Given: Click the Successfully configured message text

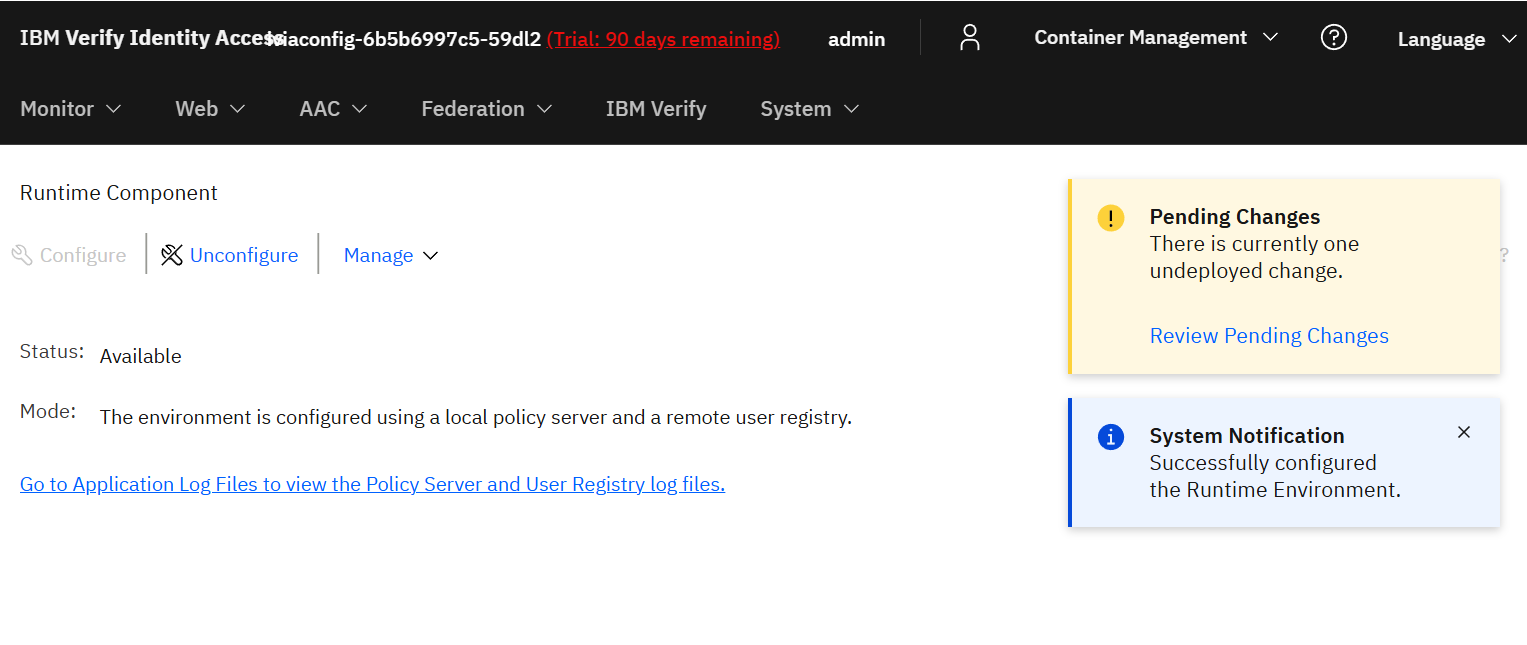Looking at the screenshot, I should pyautogui.click(x=1275, y=476).
